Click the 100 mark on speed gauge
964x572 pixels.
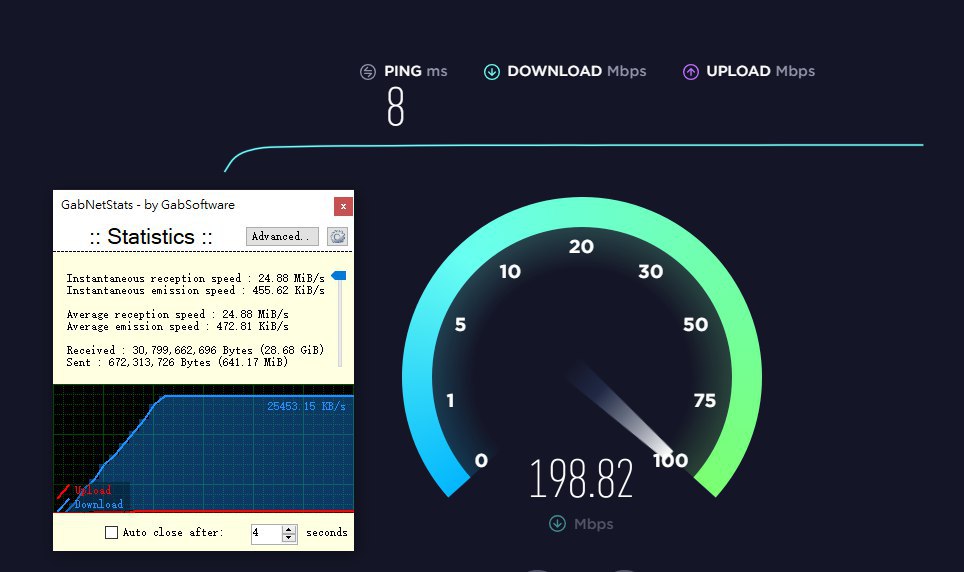[671, 460]
